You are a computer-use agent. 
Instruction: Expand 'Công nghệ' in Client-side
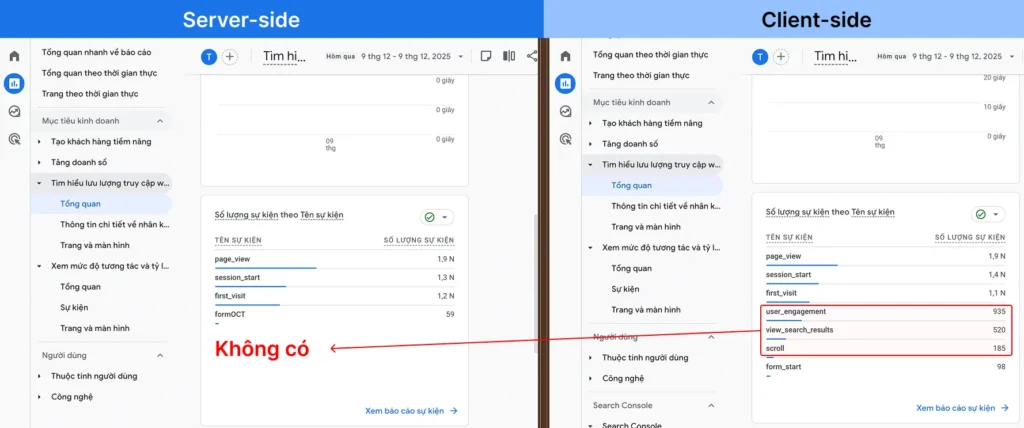pos(591,378)
